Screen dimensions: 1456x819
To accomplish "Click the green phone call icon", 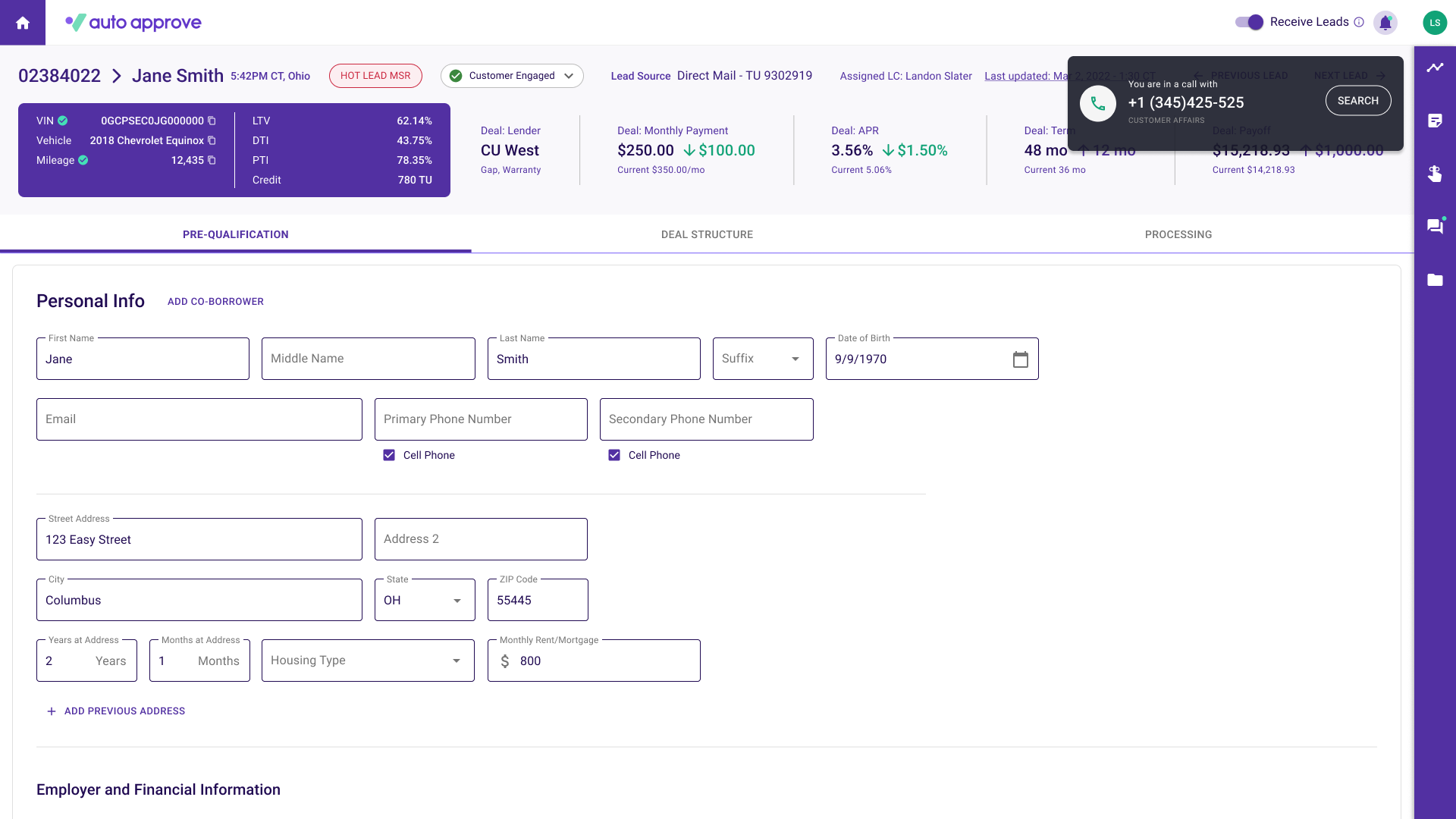I will click(x=1097, y=104).
